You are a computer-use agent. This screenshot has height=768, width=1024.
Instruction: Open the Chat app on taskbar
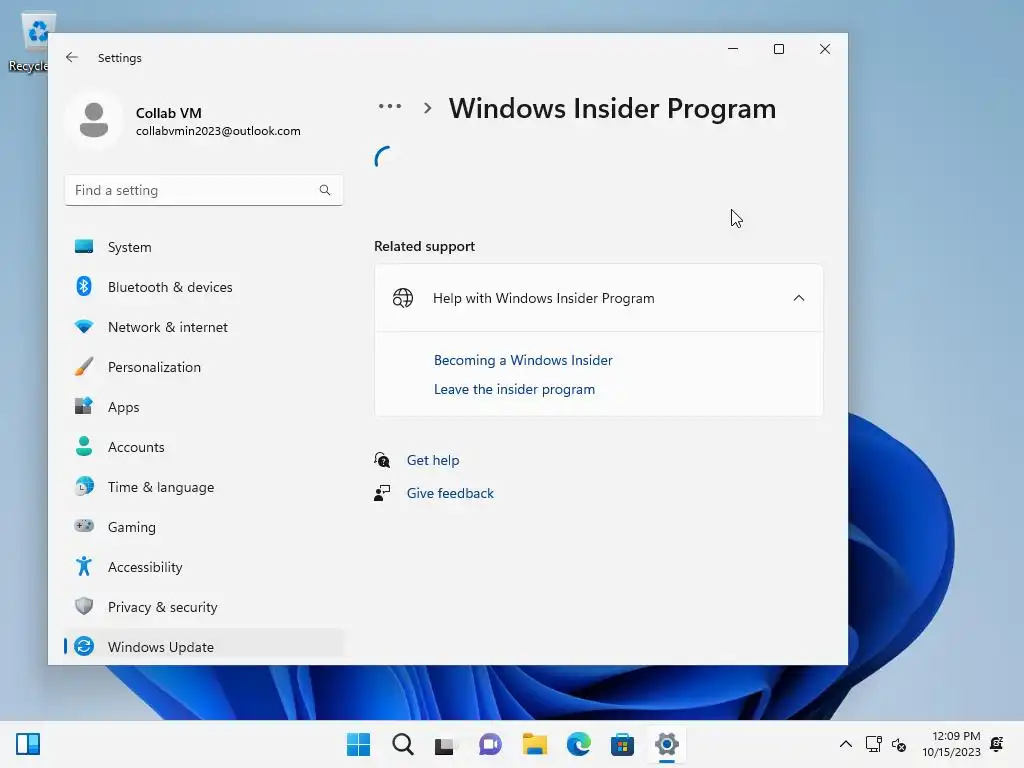click(490, 744)
